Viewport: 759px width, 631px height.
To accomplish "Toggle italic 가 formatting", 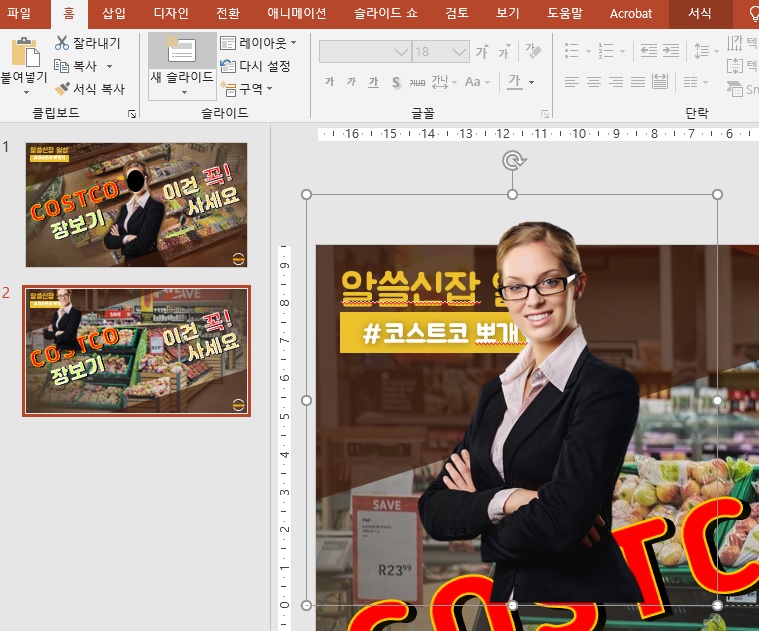I will coord(351,82).
